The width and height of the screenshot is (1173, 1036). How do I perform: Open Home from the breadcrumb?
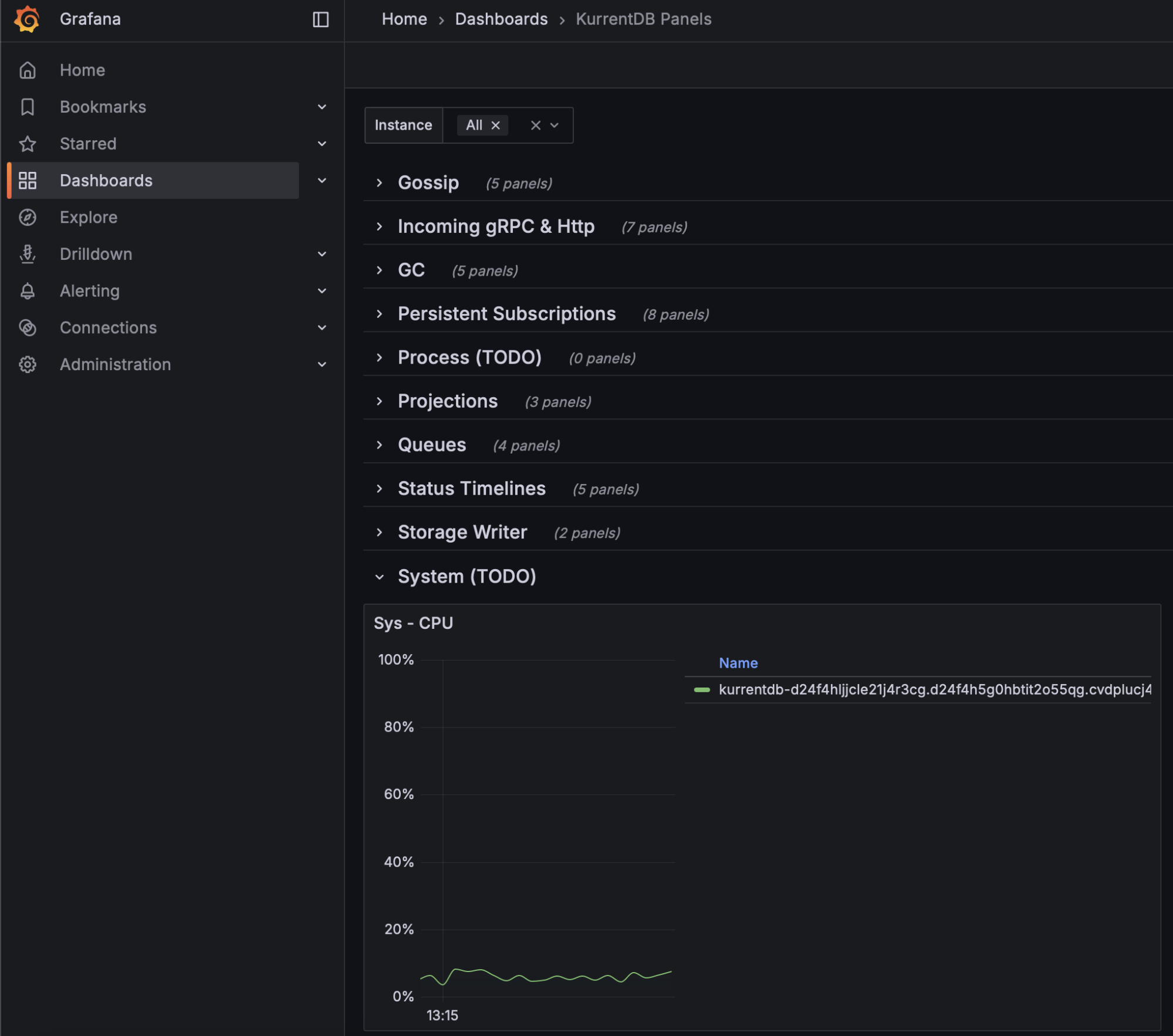pos(404,19)
